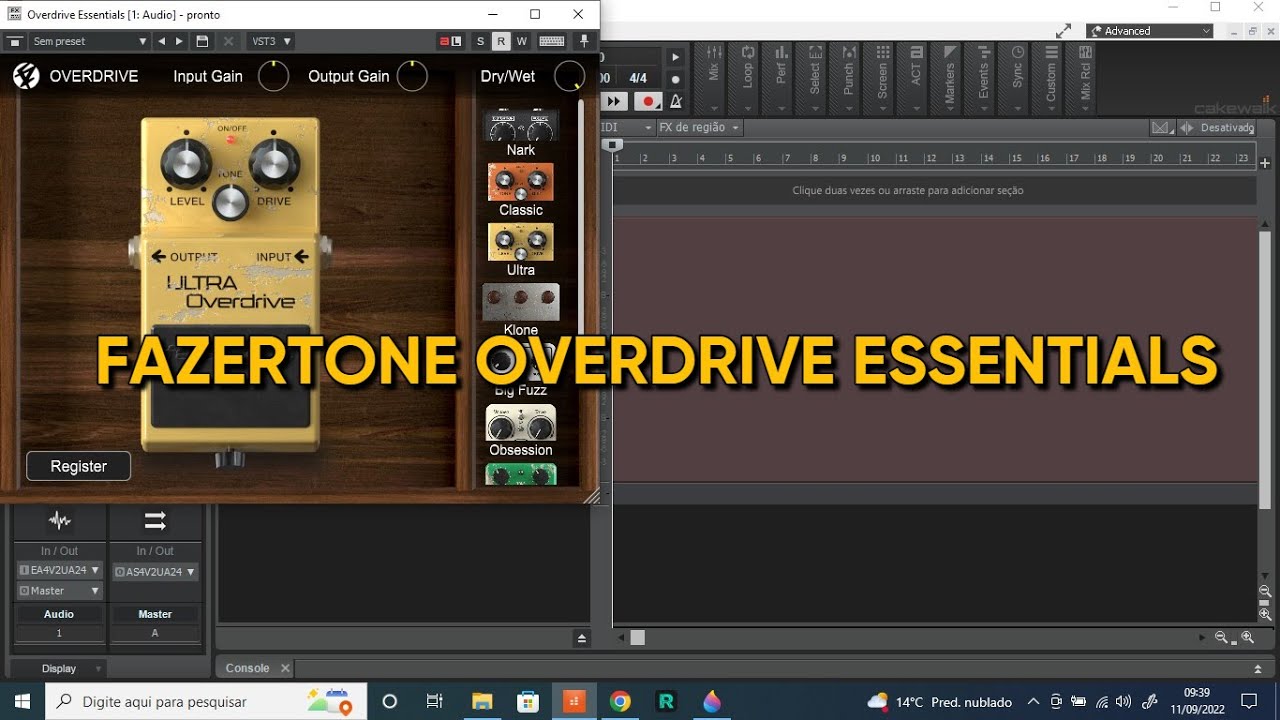
Task: Go to previous preset arrow
Action: (161, 41)
